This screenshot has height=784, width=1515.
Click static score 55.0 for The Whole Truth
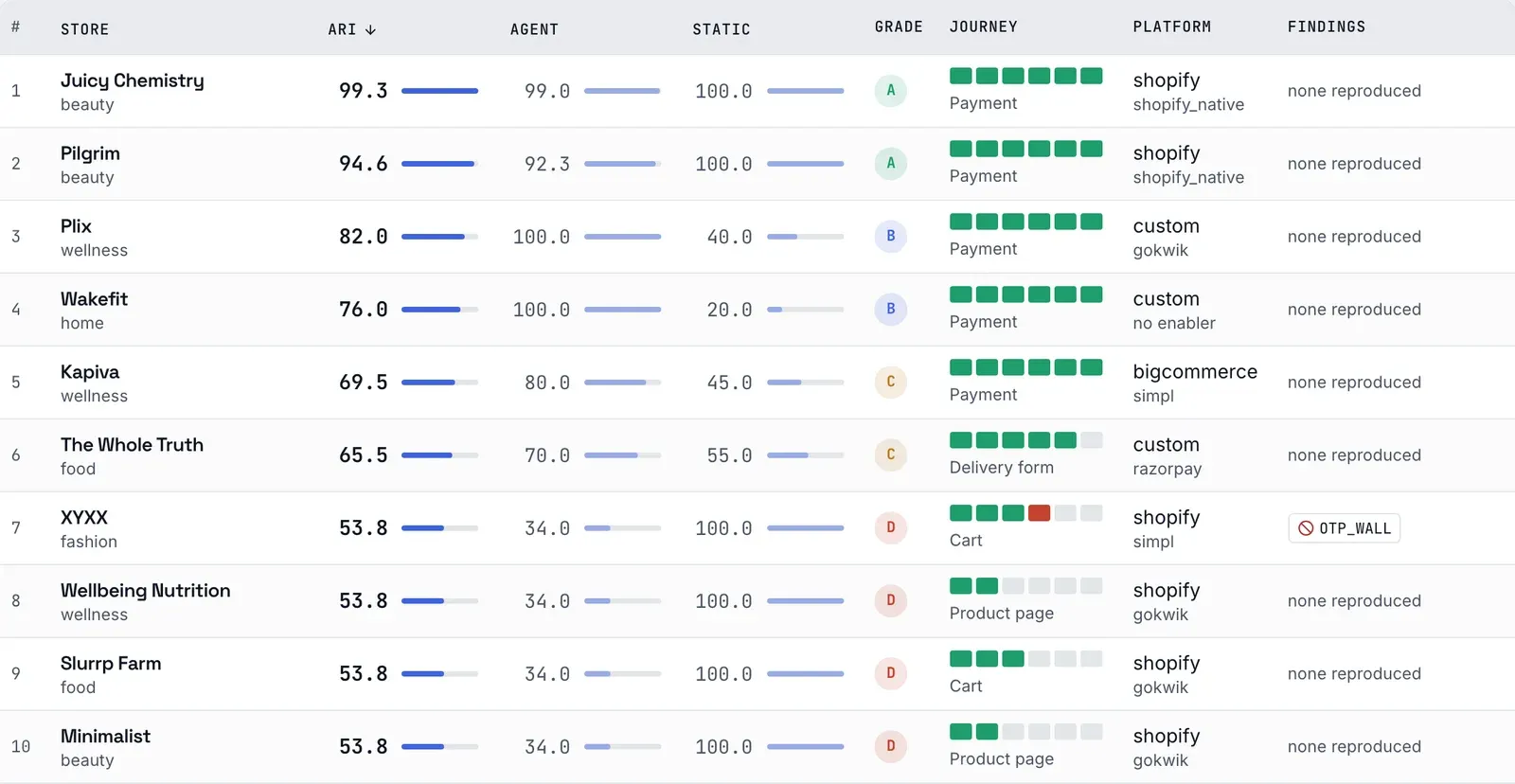point(729,455)
